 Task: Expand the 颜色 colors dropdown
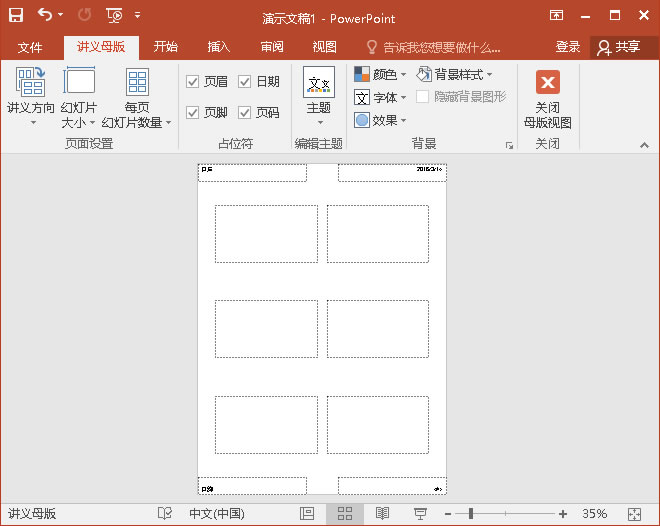380,75
